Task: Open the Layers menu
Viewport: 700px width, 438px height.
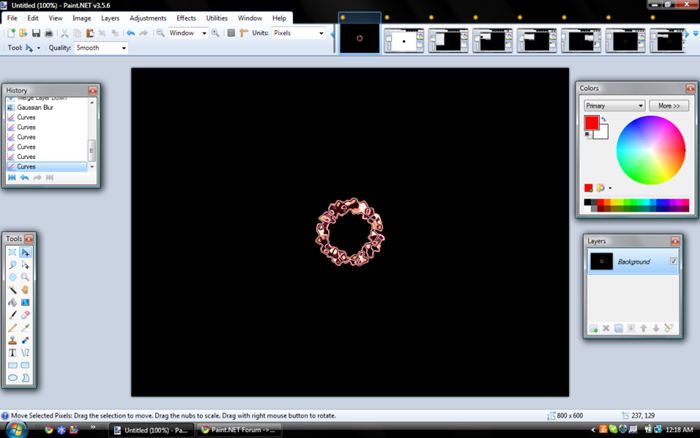Action: [110, 18]
